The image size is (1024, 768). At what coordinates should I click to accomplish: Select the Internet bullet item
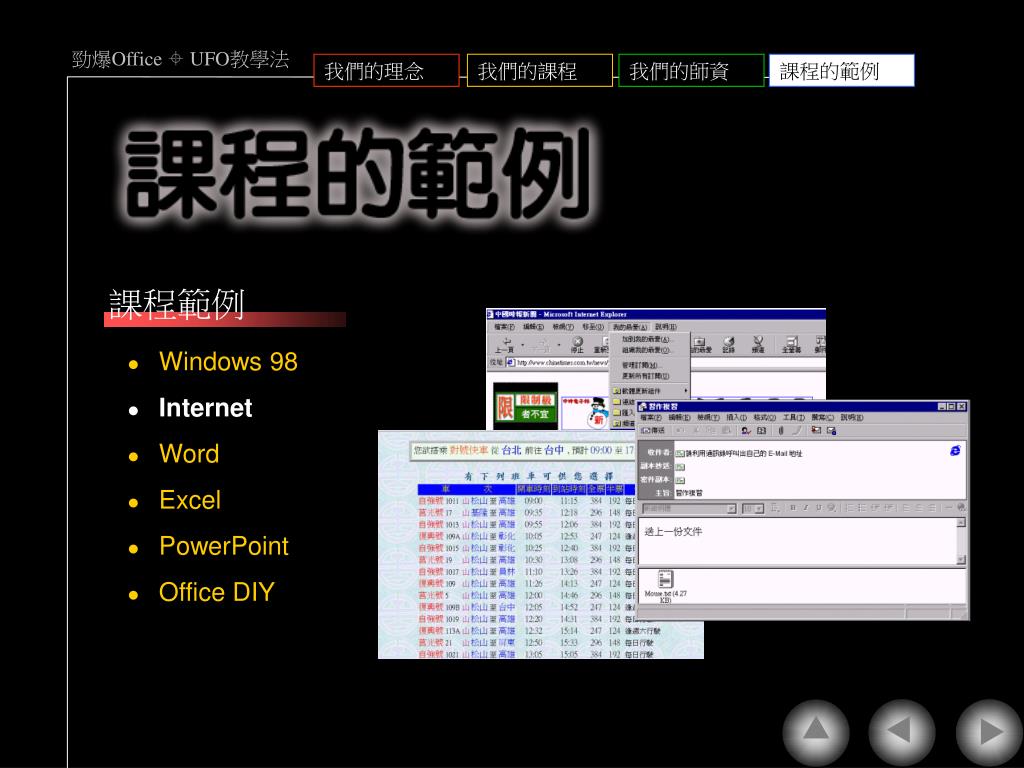pyautogui.click(x=205, y=408)
